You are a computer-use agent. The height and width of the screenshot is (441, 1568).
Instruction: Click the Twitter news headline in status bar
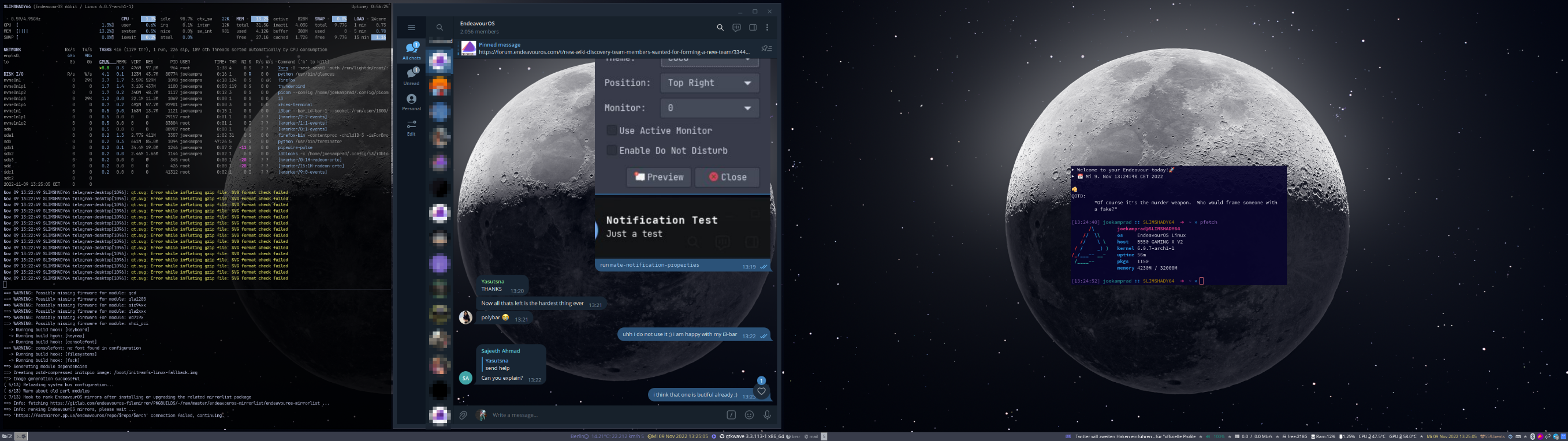[1136, 437]
